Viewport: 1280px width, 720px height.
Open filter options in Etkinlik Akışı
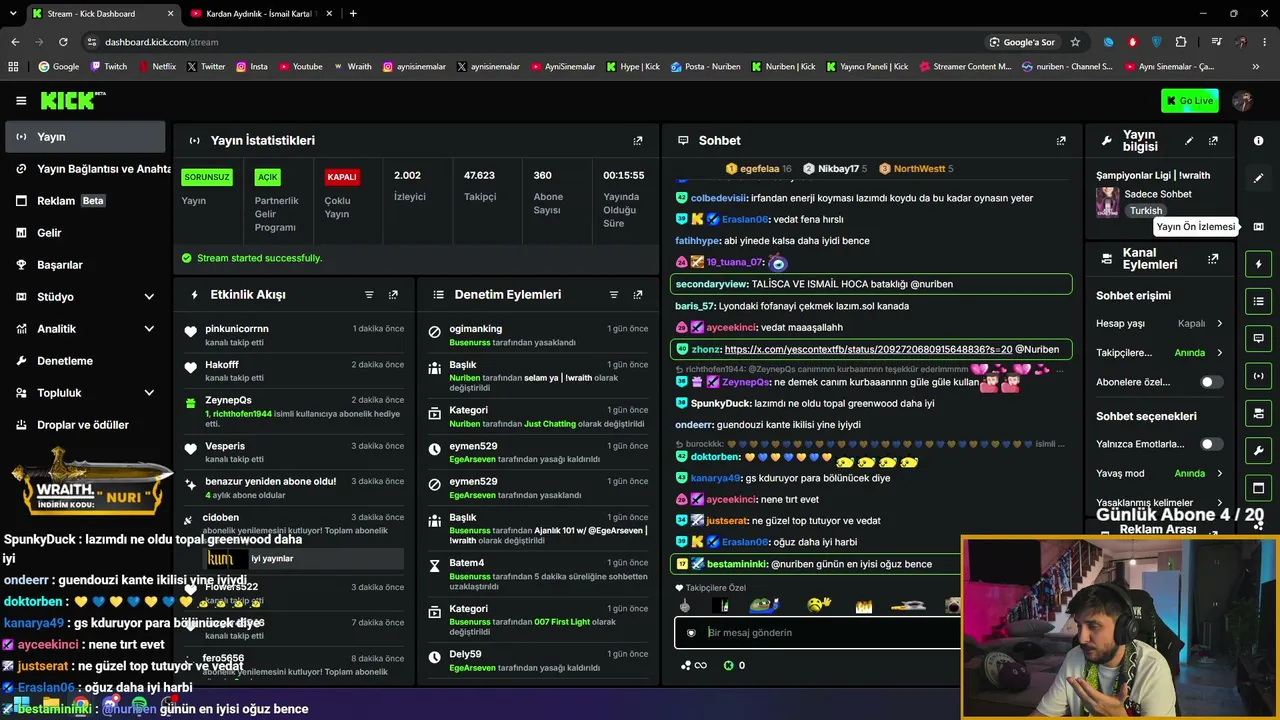pos(369,295)
